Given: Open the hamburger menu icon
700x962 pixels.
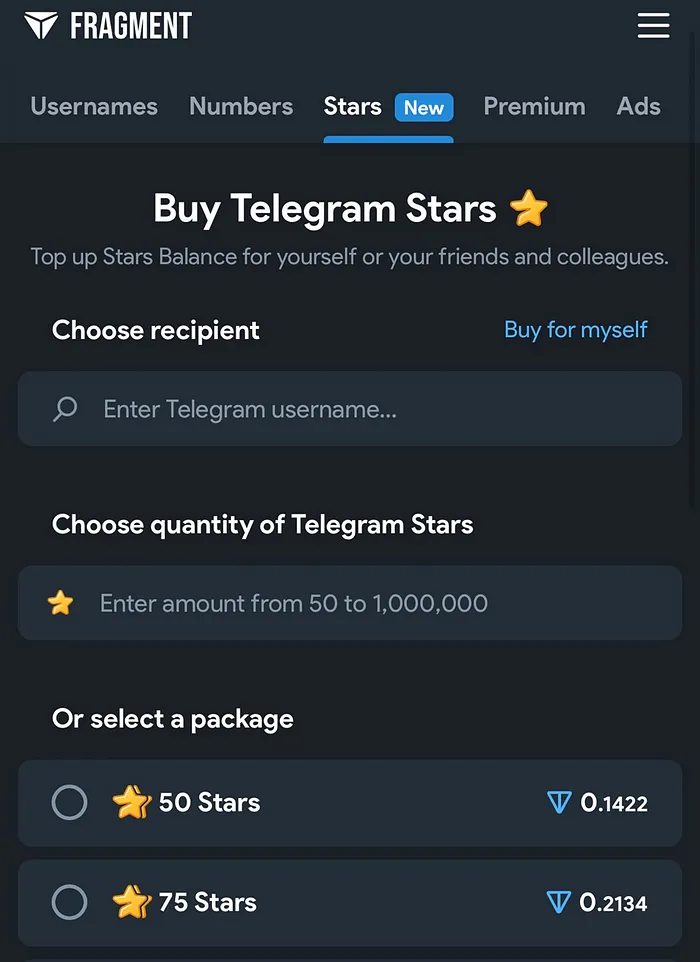Looking at the screenshot, I should tap(653, 26).
